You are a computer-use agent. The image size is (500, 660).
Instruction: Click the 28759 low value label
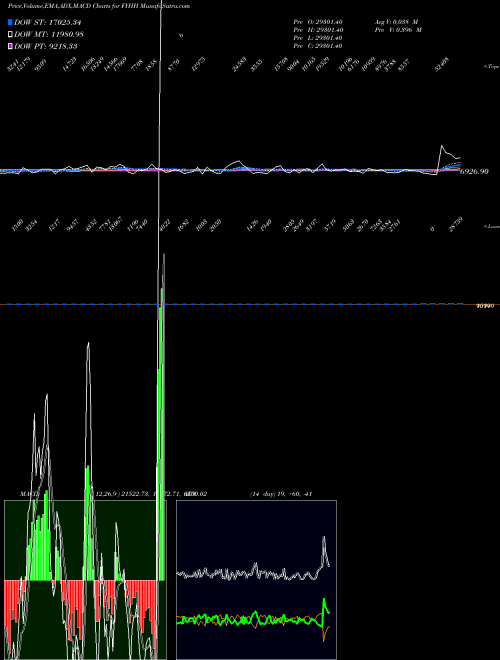456,225
